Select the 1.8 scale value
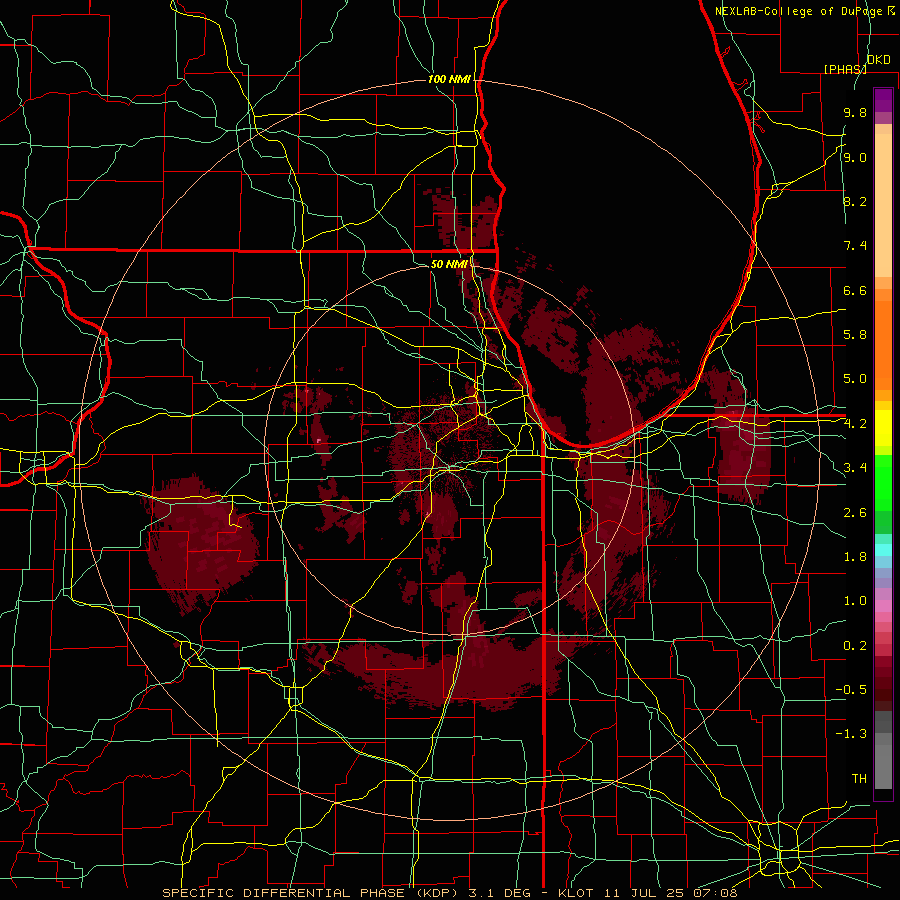This screenshot has width=900, height=900. [855, 557]
